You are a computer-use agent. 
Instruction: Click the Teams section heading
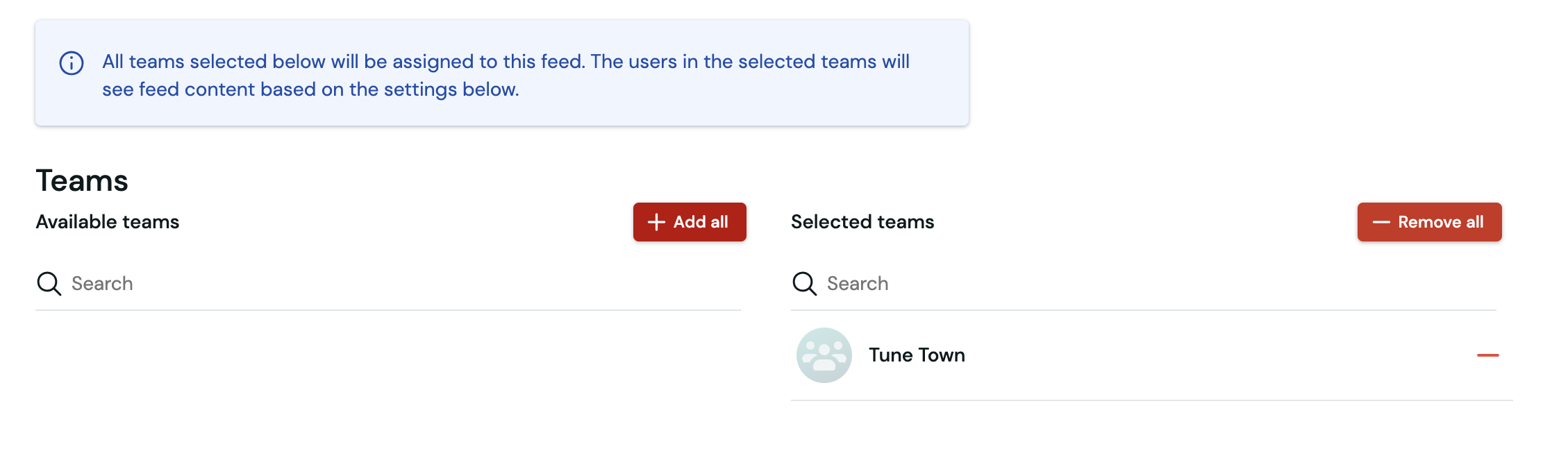(82, 180)
